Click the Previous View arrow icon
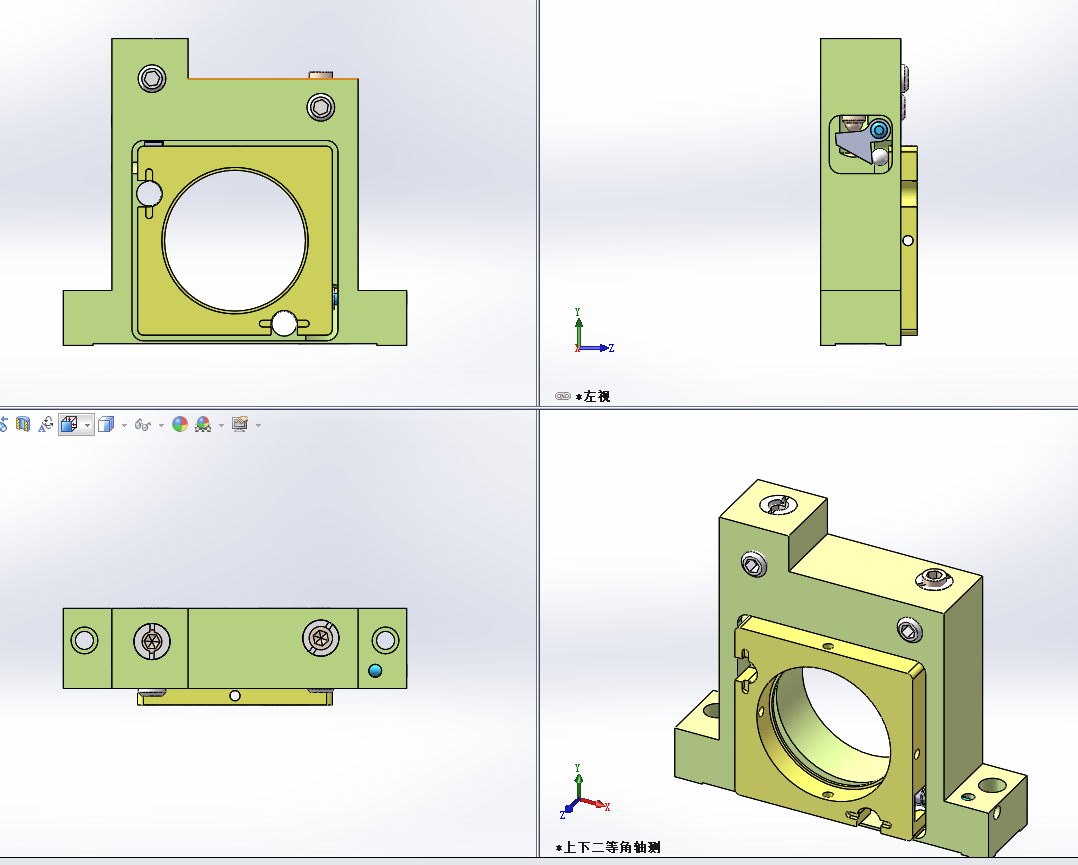 pos(3,424)
